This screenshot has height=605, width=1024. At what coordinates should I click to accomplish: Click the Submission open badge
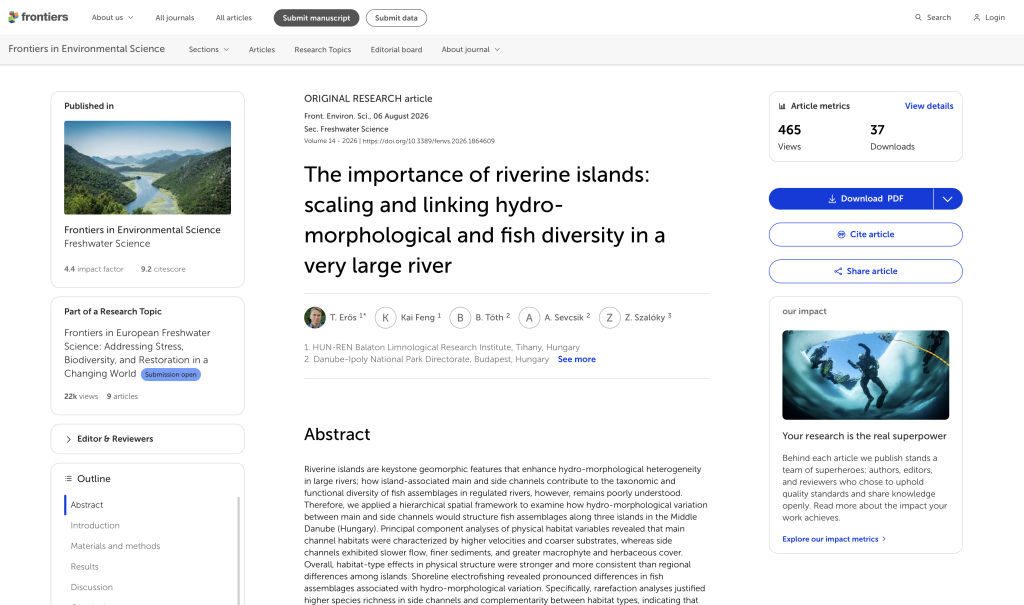[170, 374]
